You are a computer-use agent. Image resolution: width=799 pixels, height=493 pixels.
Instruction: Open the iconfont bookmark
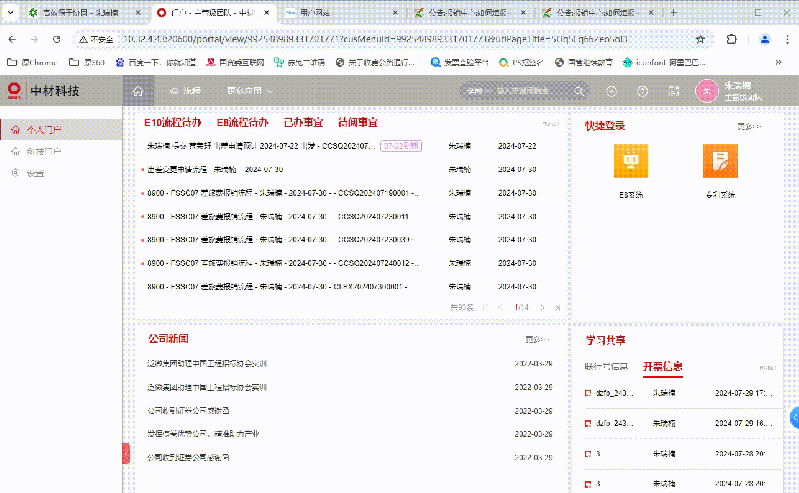pos(664,62)
